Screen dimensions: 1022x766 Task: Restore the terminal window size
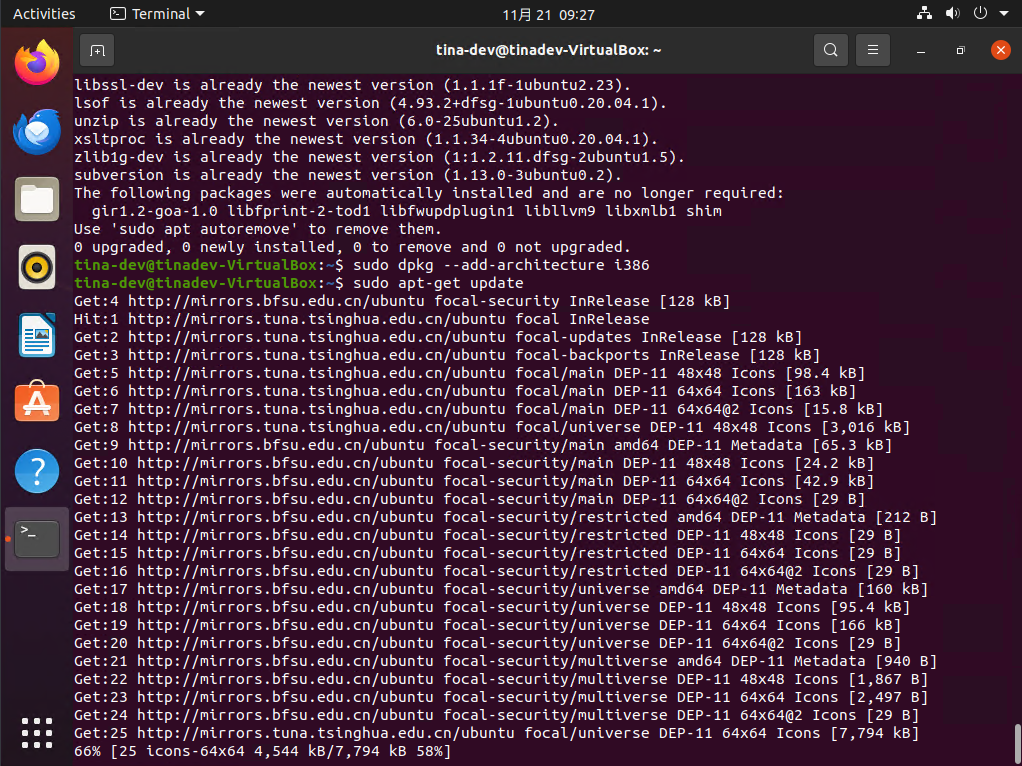(960, 50)
